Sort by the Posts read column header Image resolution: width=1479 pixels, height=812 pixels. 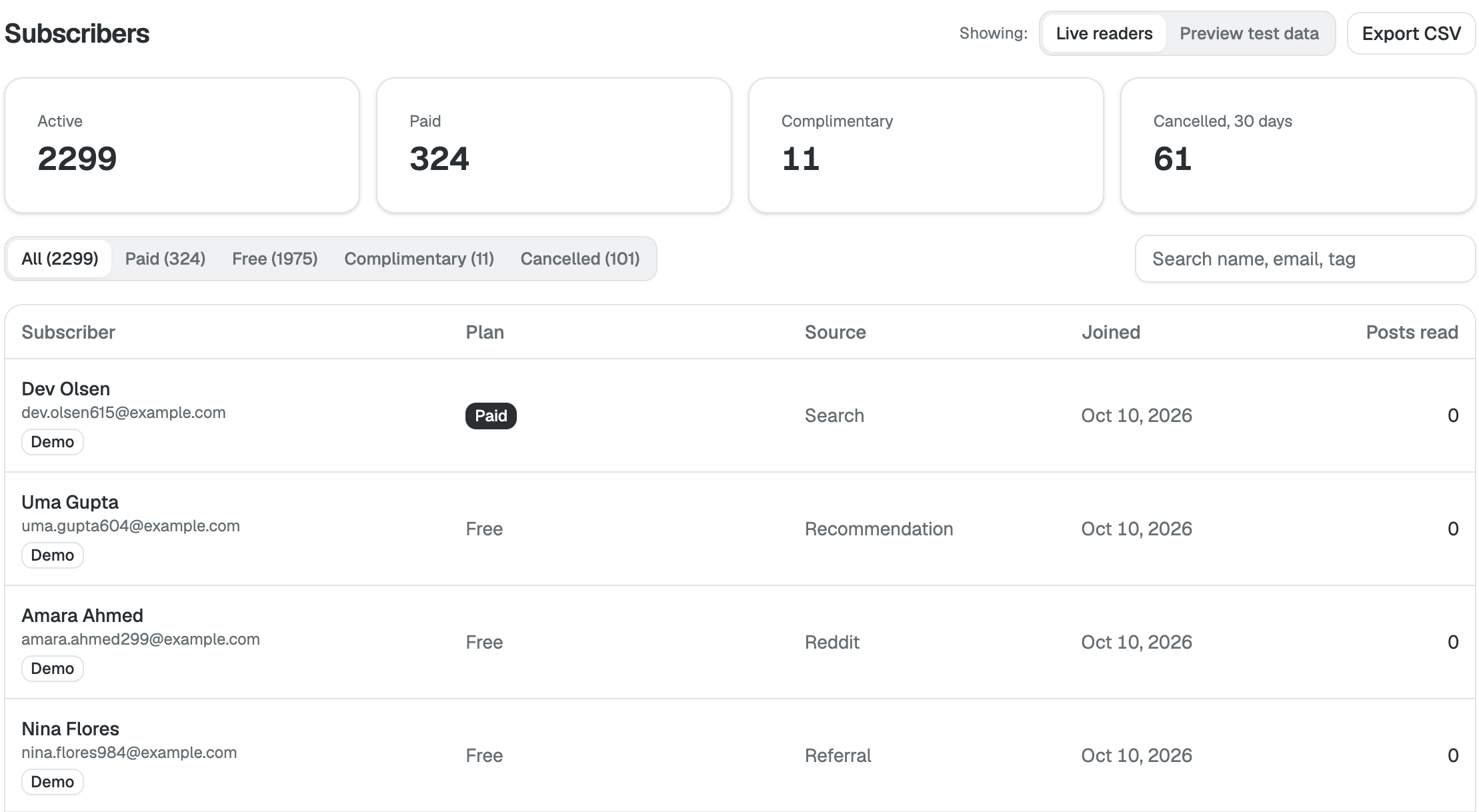(1412, 332)
